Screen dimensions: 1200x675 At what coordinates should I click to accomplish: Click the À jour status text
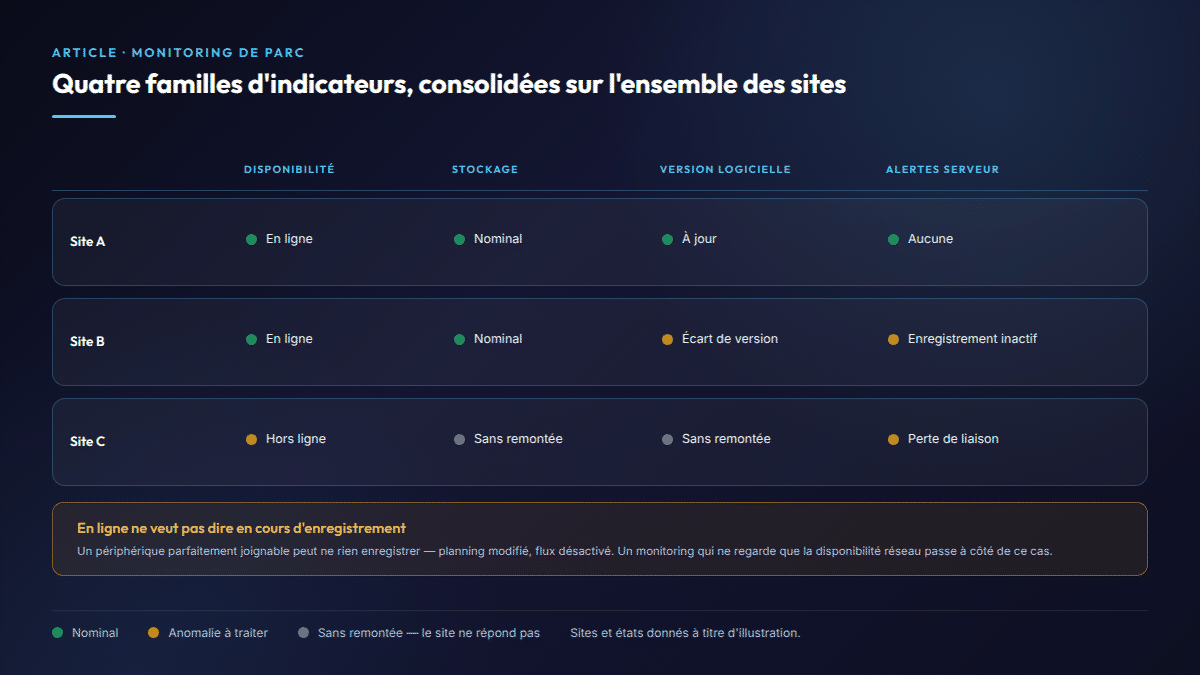699,239
